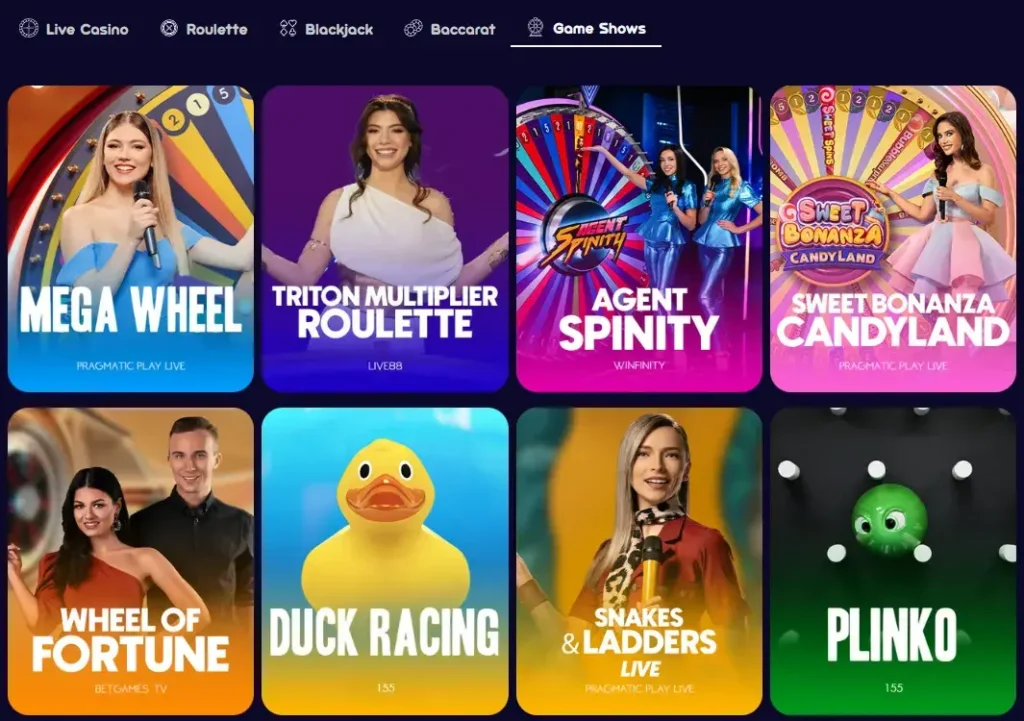This screenshot has height=721, width=1024.
Task: Click the Sweet Bonanza Candyland logo badge
Action: pyautogui.click(x=831, y=230)
